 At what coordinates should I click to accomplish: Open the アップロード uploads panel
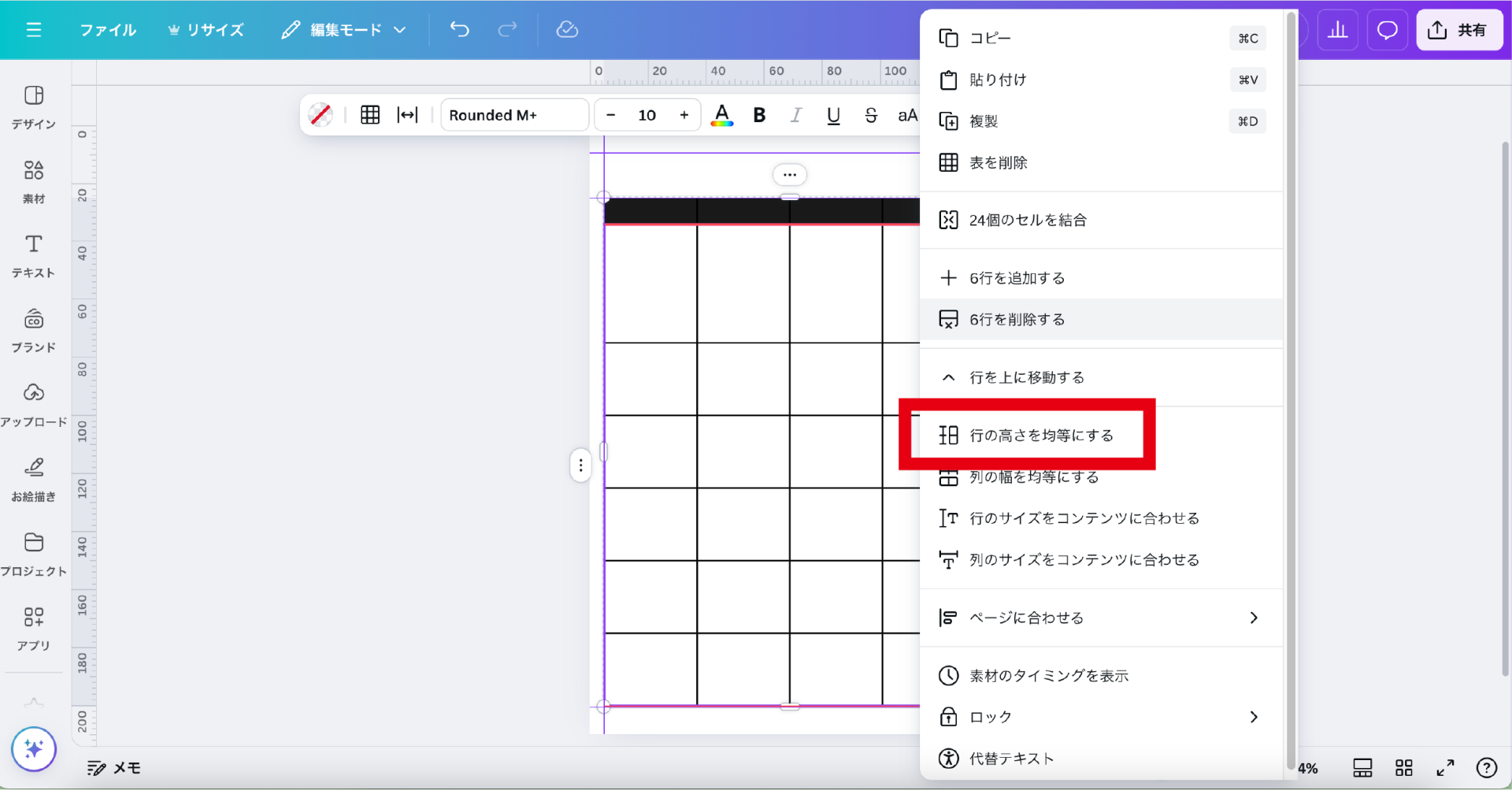click(33, 404)
